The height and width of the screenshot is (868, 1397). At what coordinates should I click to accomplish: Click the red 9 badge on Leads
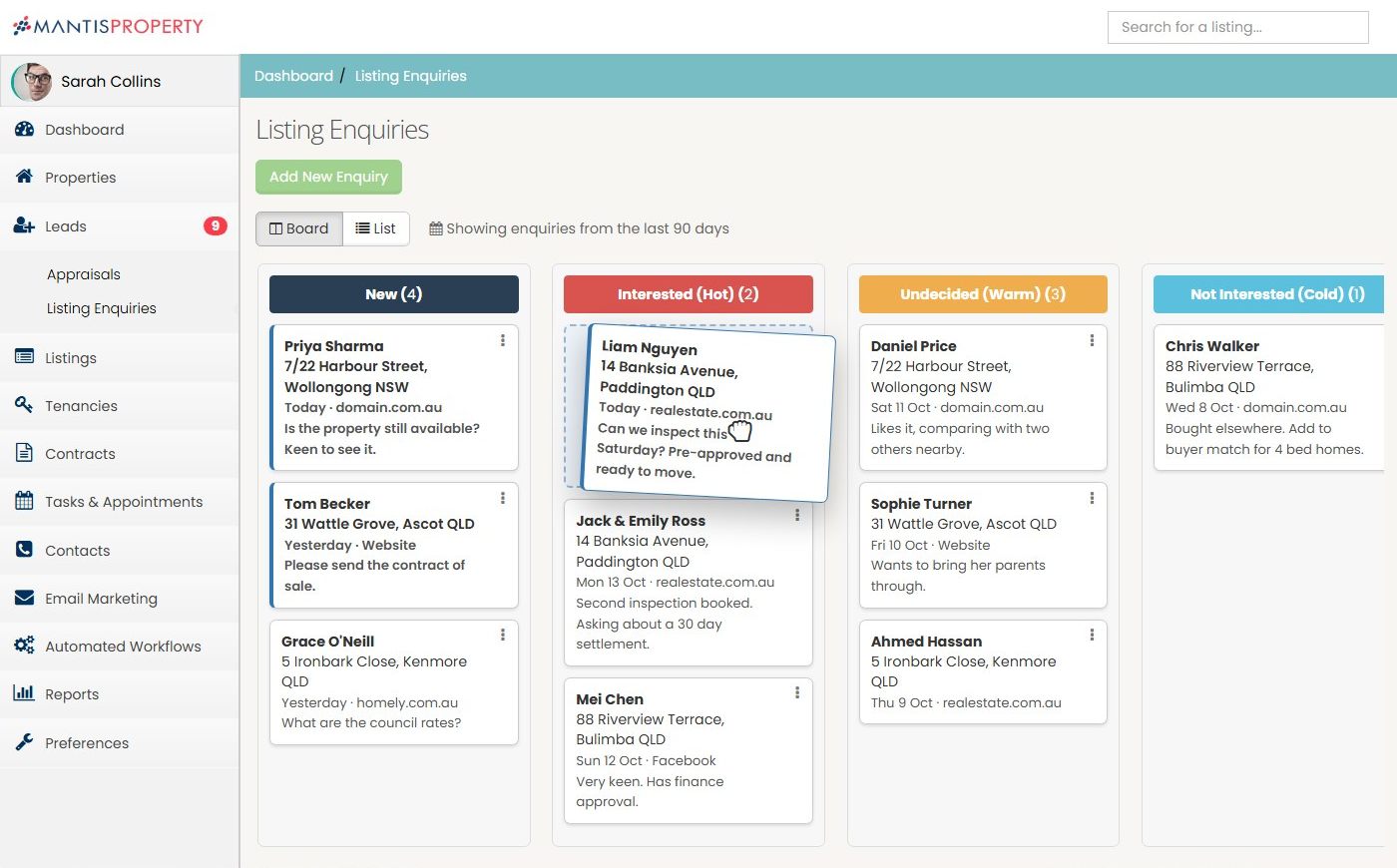click(215, 225)
